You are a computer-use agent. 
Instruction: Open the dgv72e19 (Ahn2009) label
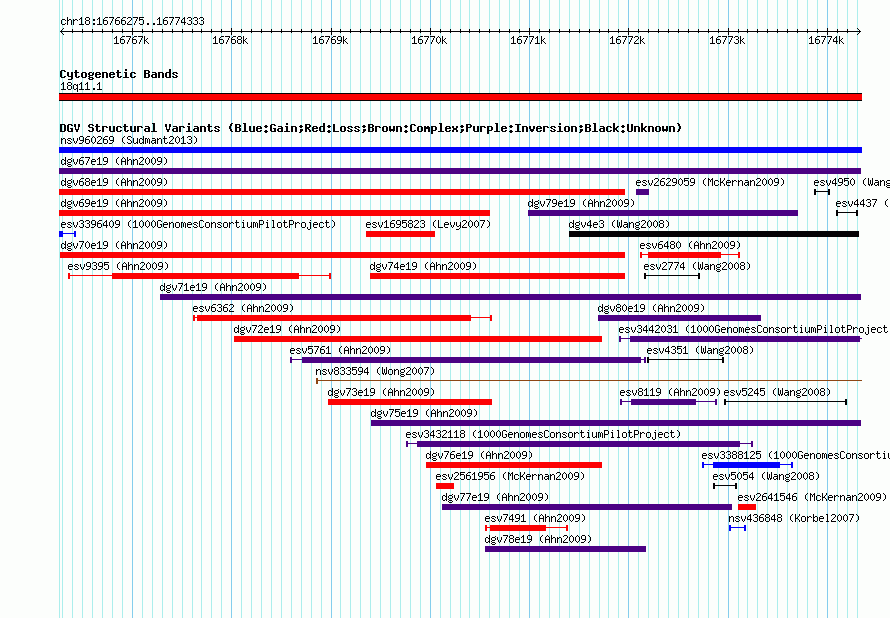click(x=287, y=329)
